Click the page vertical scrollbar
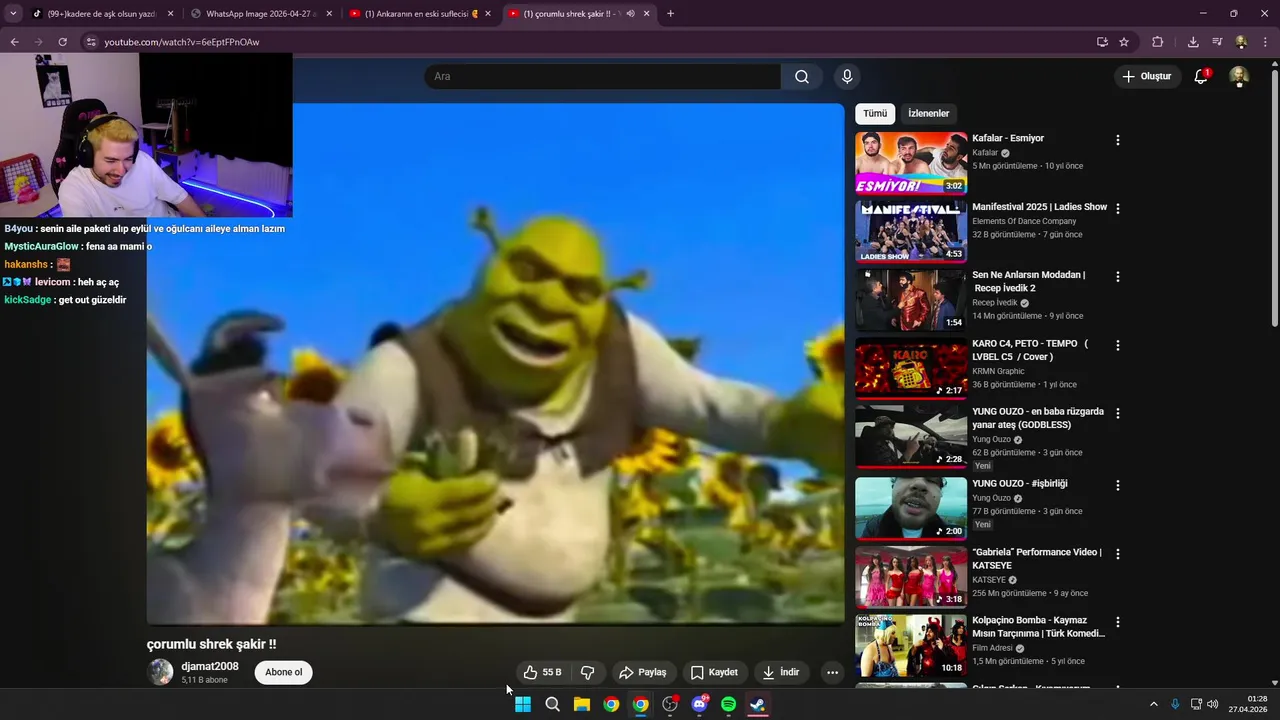The image size is (1280, 720). [x=1274, y=200]
